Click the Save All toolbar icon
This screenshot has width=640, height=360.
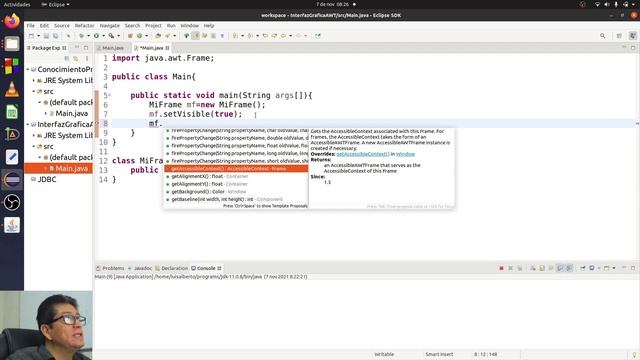[56, 36]
